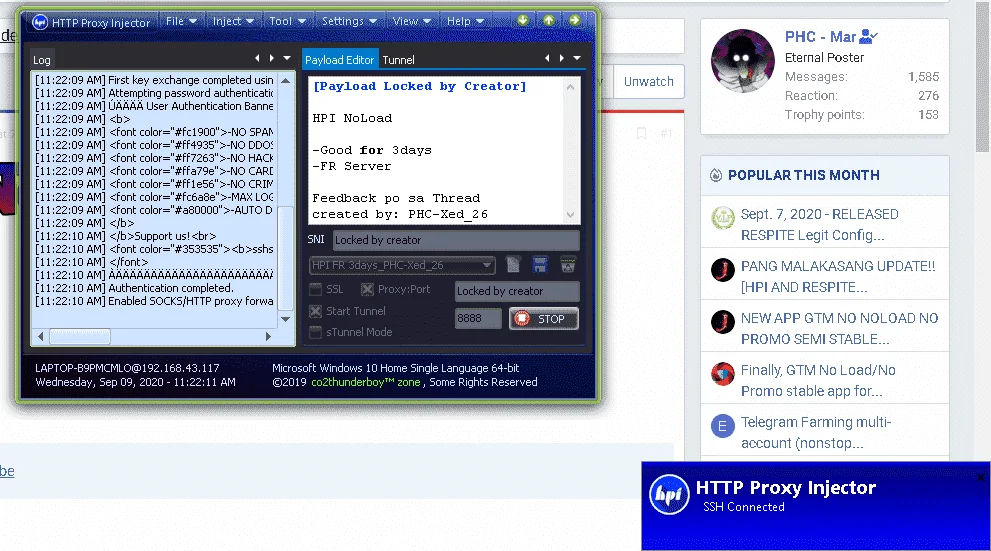Screen dimensions: 991x551
Task: Click the follow user icon next to PHC - Mar
Action: [x=869, y=37]
